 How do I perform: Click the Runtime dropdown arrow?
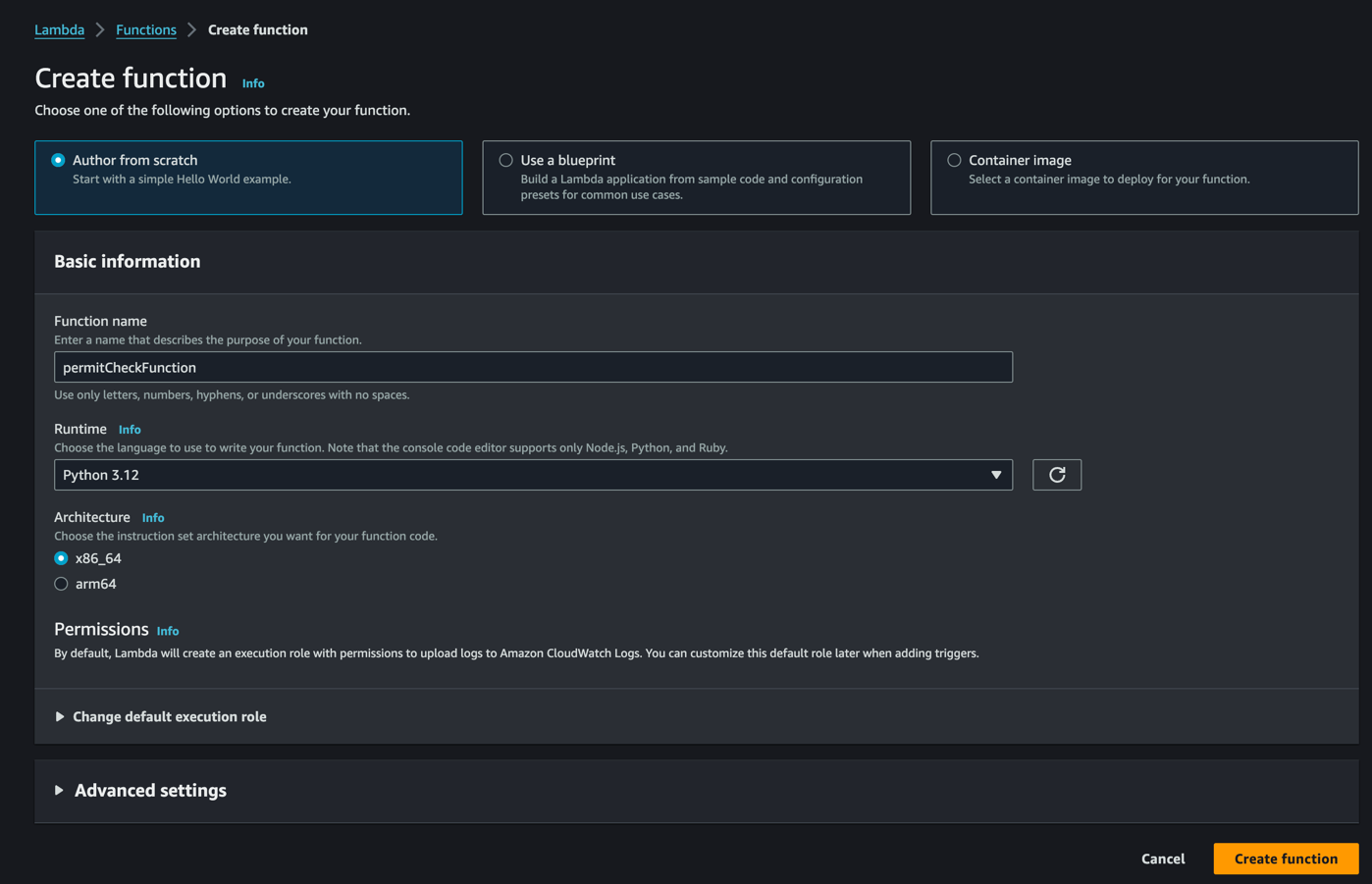[x=996, y=475]
